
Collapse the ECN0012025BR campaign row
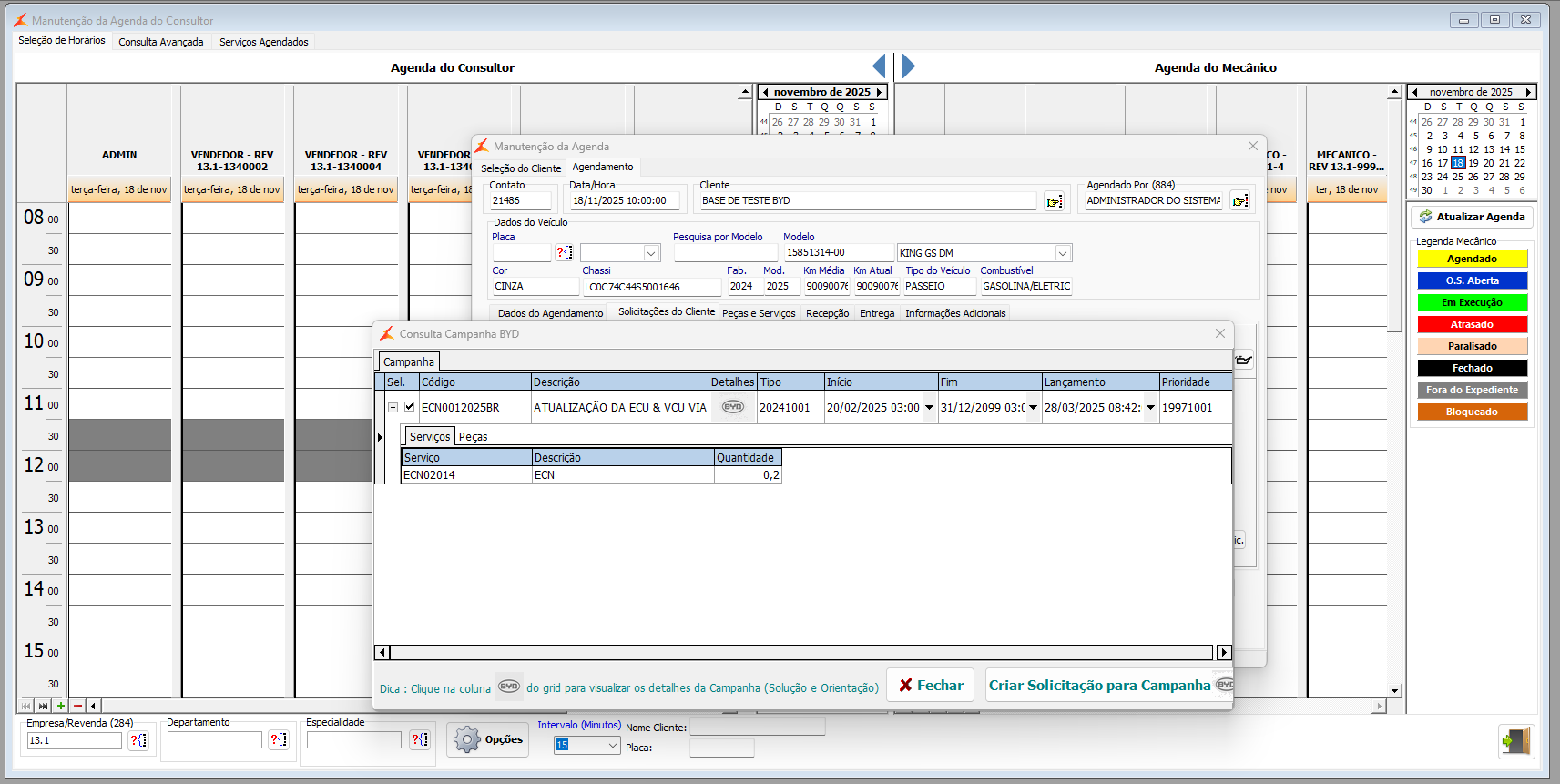click(x=393, y=408)
